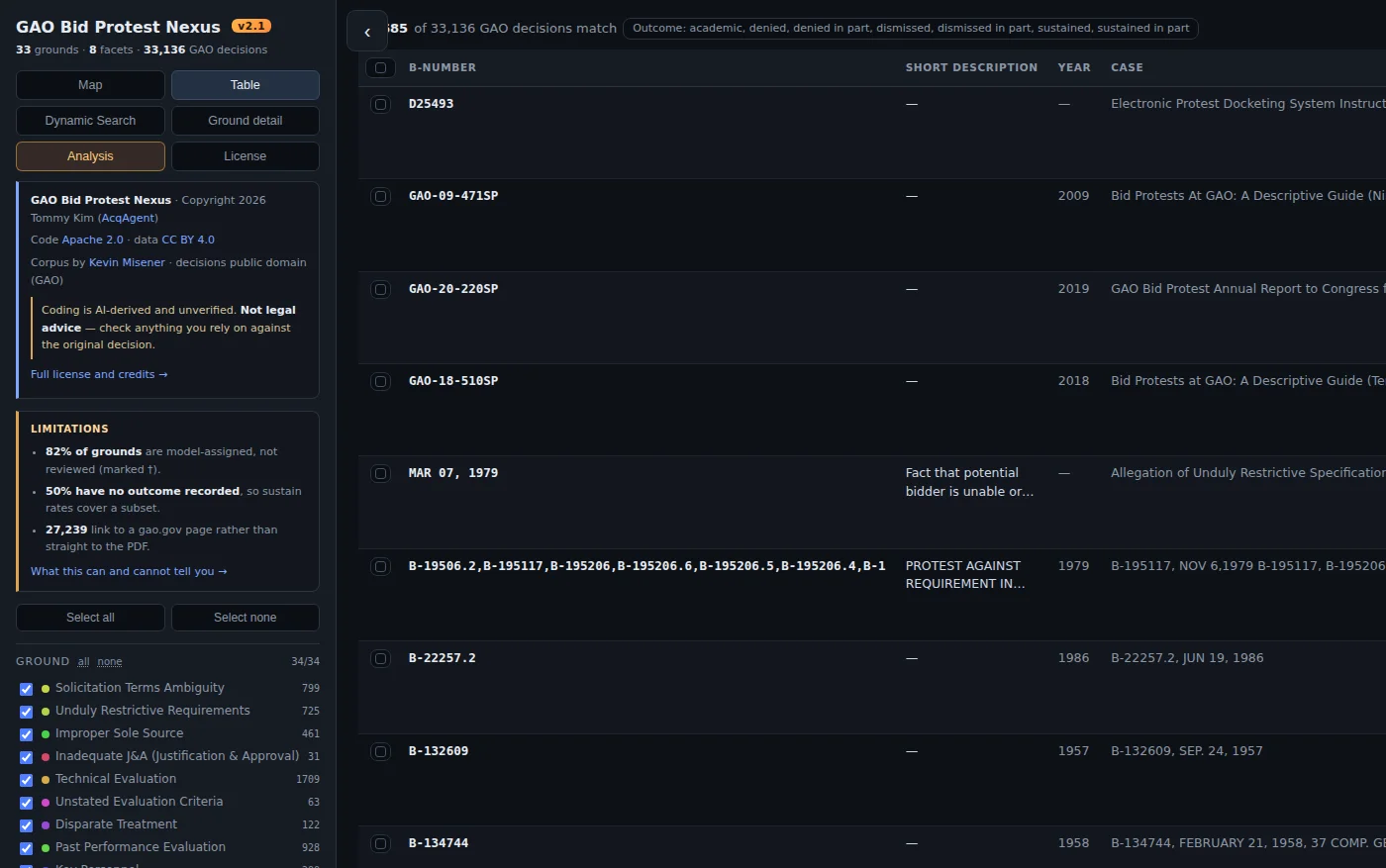Toggle the Improper Sole Source checkbox
1386x868 pixels.
(x=27, y=734)
